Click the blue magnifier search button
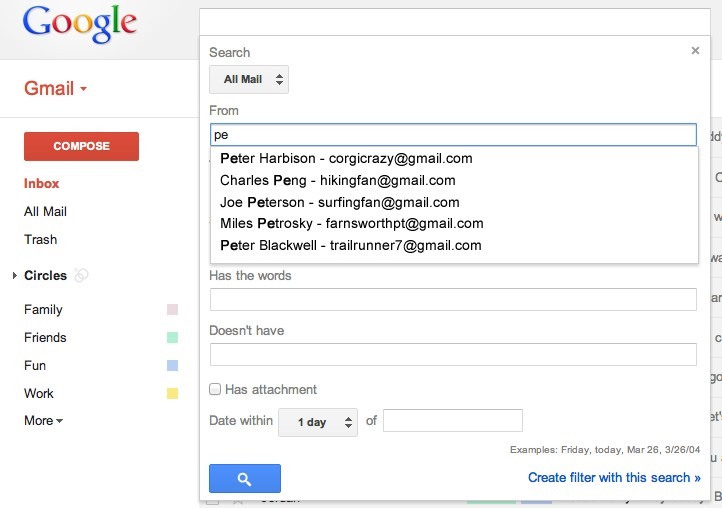The image size is (722, 508). [x=245, y=478]
